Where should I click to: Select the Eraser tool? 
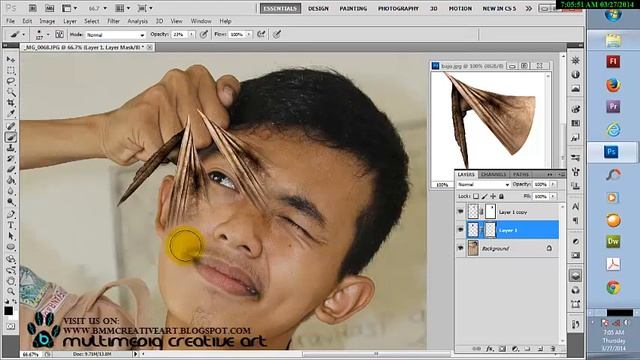point(11,169)
